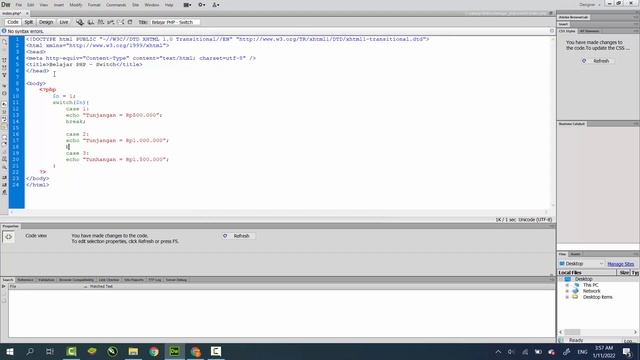This screenshot has height=360, width=640.
Task: Click the Wrap Tag coding toolbar icon
Action: 4,152
